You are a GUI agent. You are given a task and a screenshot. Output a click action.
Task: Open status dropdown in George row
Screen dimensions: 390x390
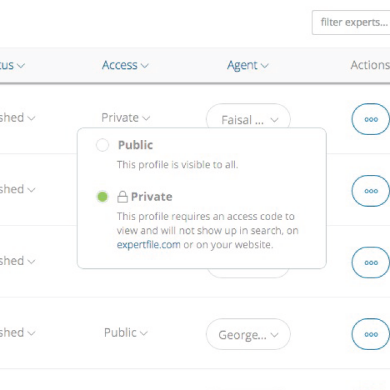pos(17,333)
